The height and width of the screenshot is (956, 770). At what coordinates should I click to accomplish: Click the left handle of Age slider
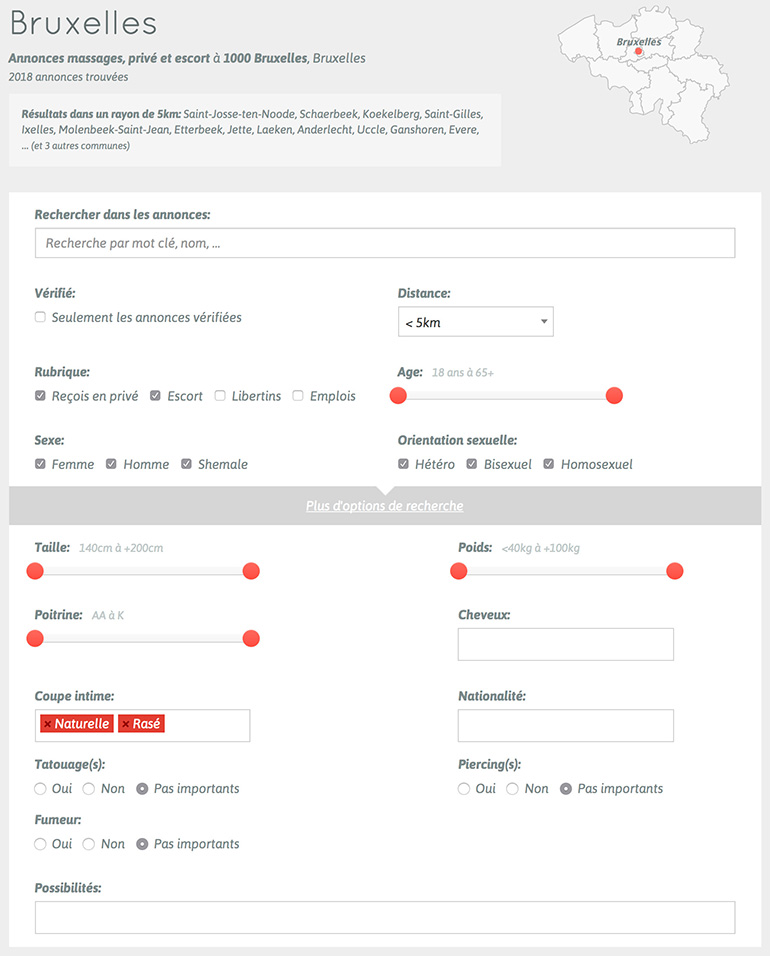click(x=398, y=396)
